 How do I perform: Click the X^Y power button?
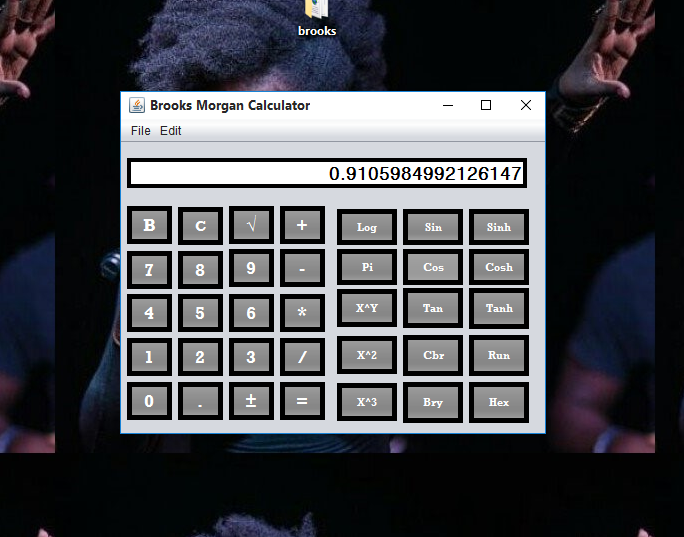coord(367,308)
